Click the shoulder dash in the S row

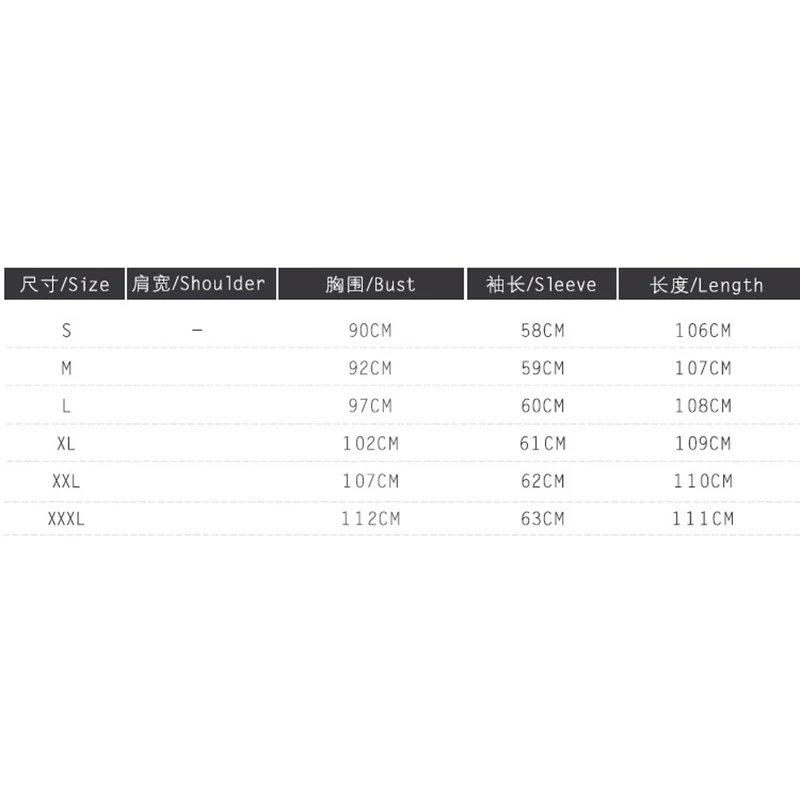pos(198,330)
